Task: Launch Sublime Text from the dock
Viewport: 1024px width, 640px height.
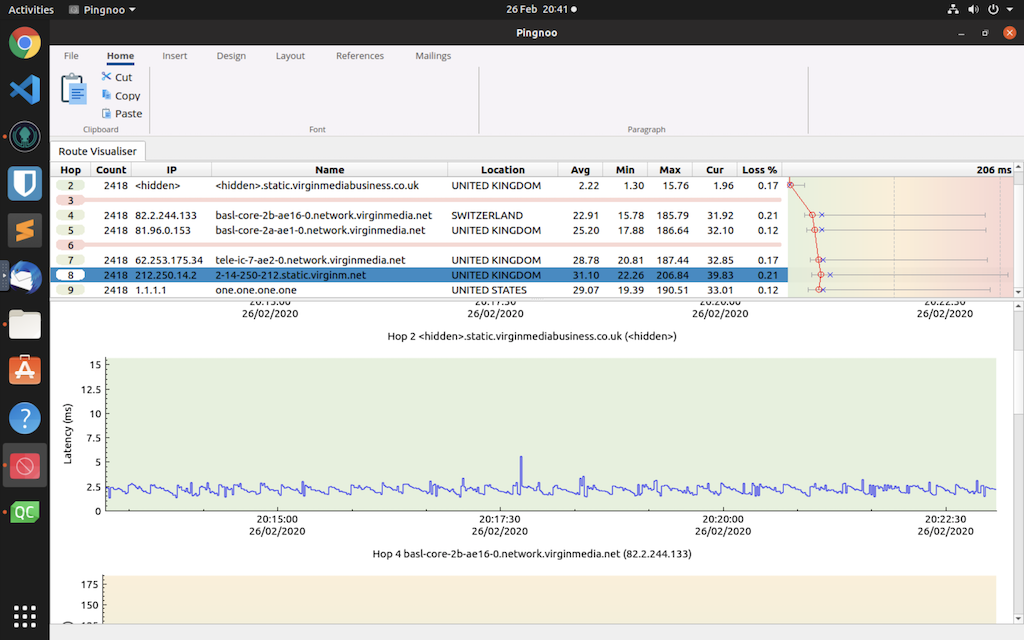Action: point(25,231)
